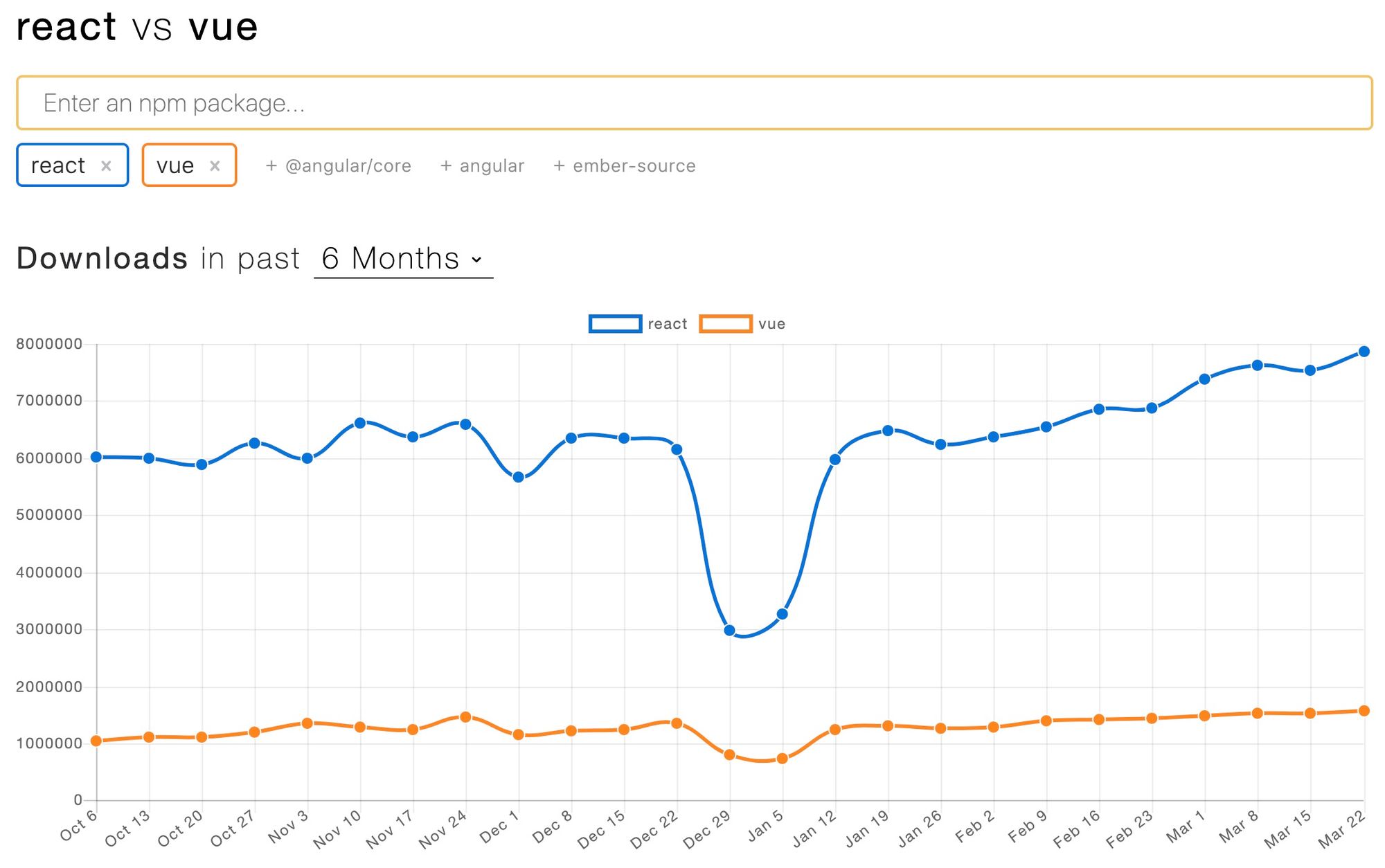Click react data point at Mar 1

pyautogui.click(x=1204, y=379)
